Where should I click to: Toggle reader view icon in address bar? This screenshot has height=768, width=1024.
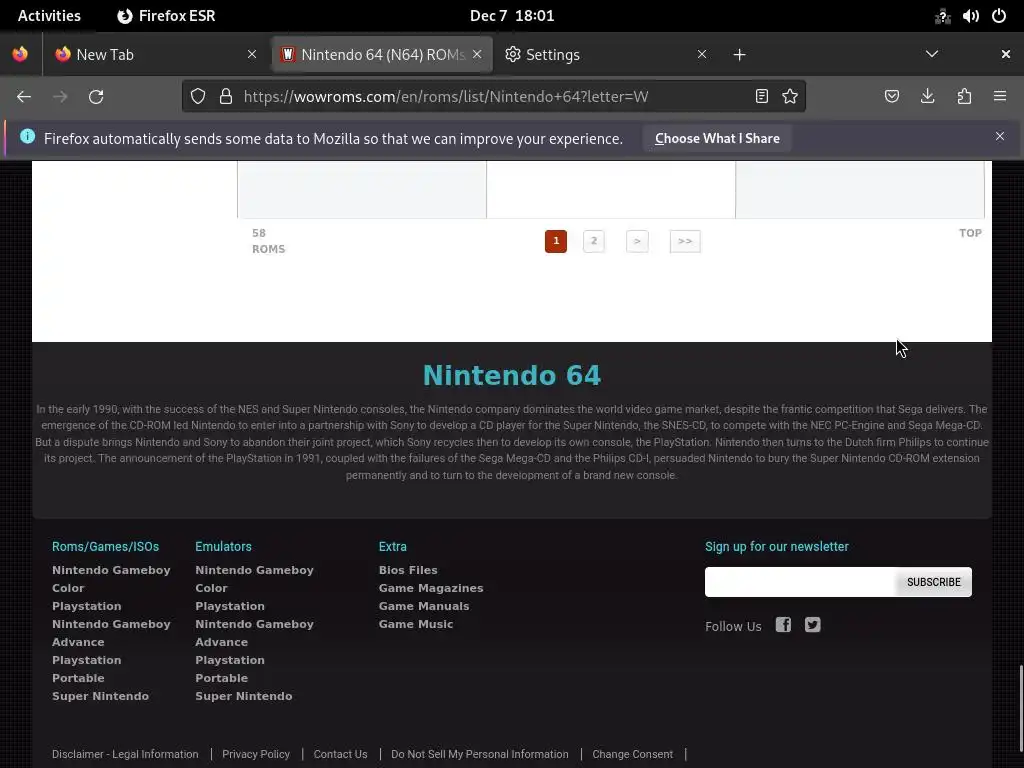761,97
